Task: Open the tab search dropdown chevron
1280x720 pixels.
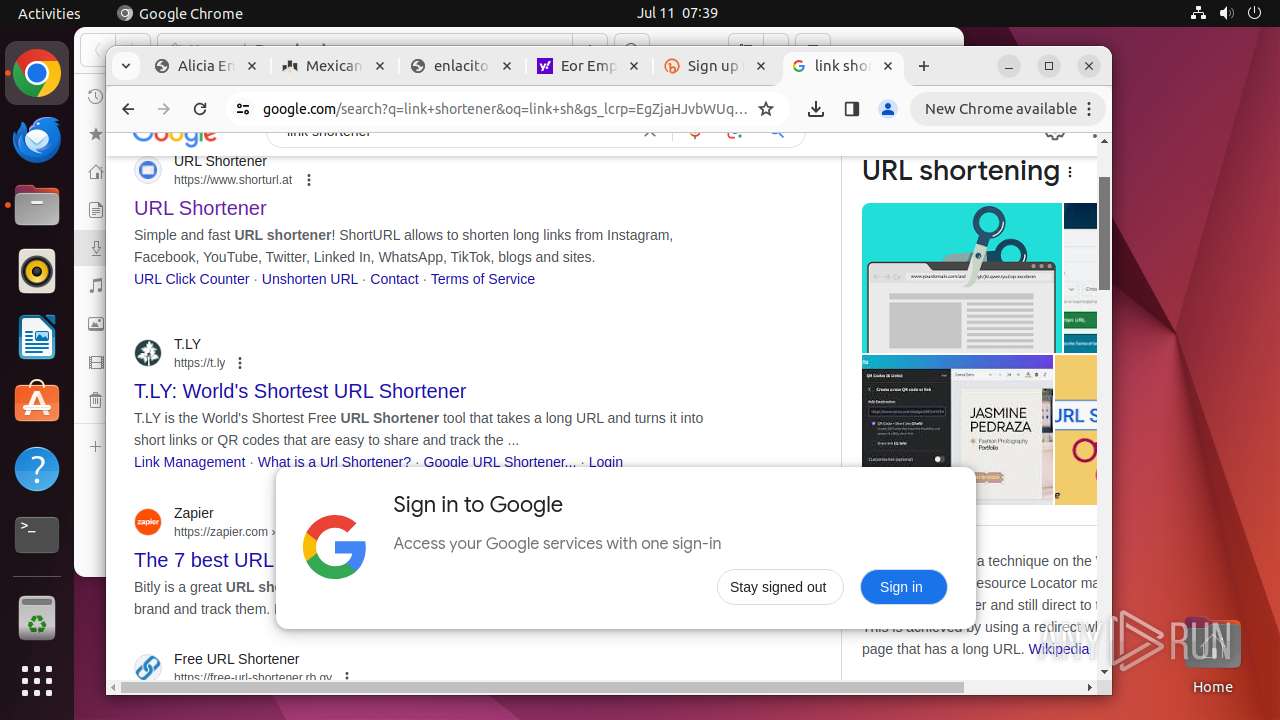Action: point(126,66)
